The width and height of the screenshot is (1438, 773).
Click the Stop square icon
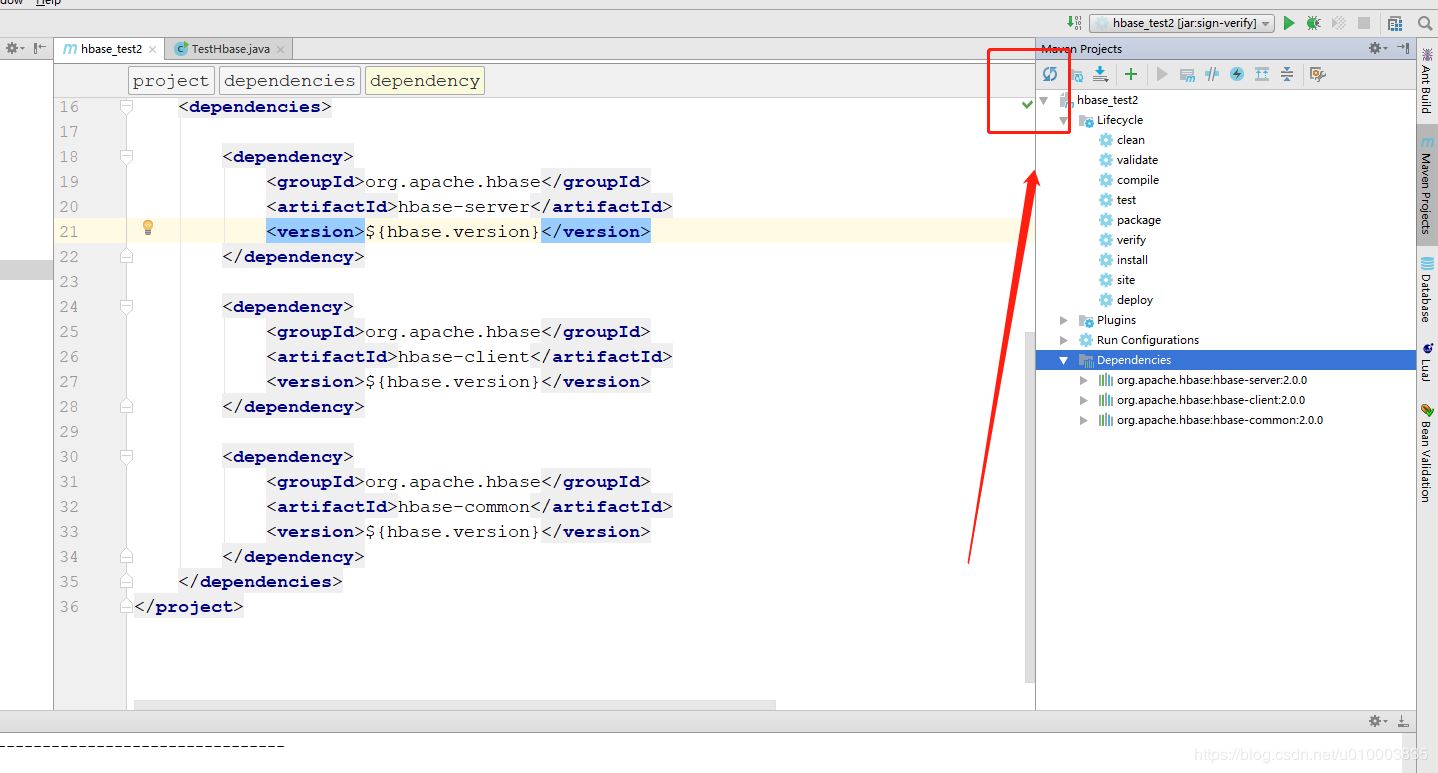click(1364, 23)
